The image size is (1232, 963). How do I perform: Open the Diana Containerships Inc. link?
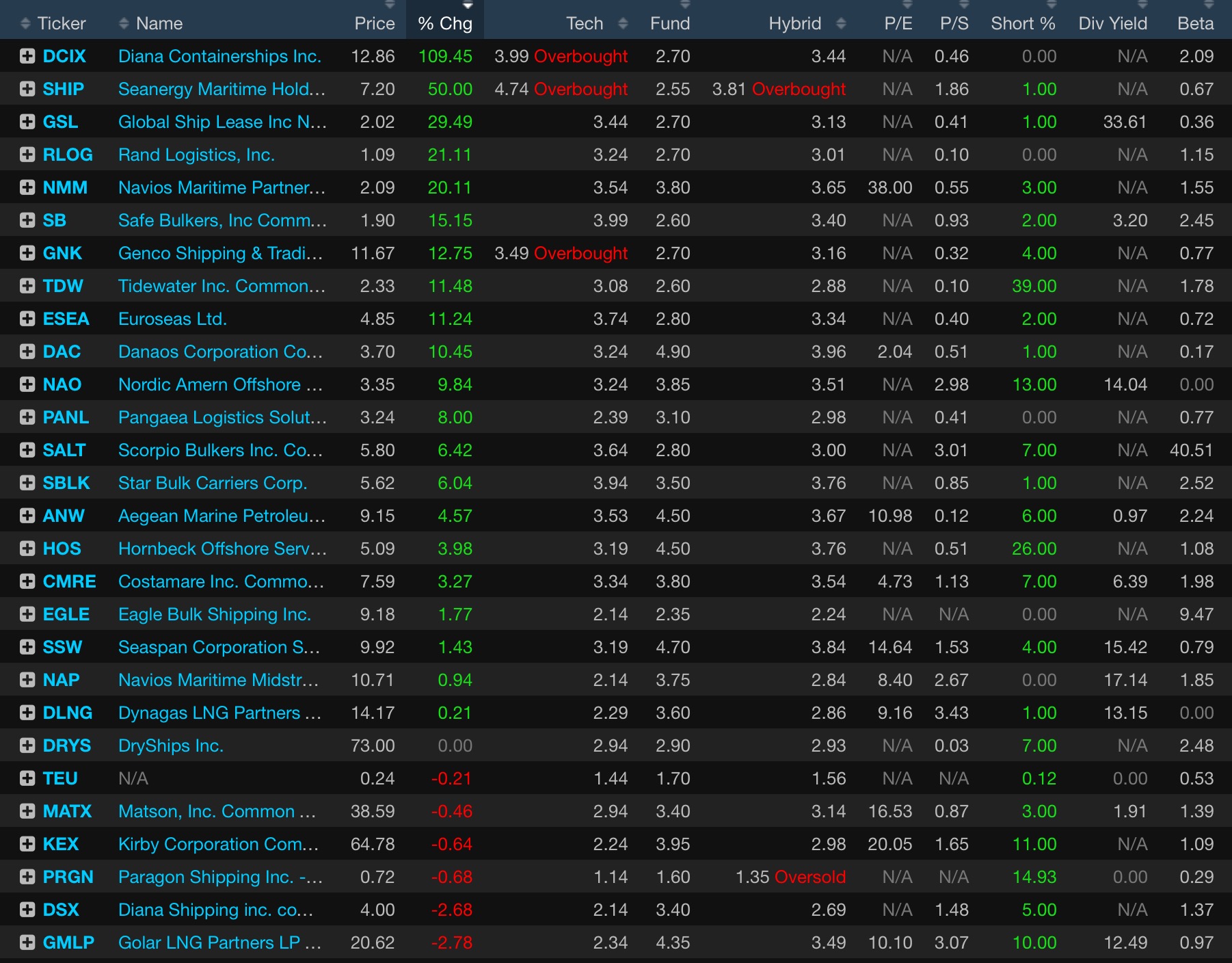[219, 56]
